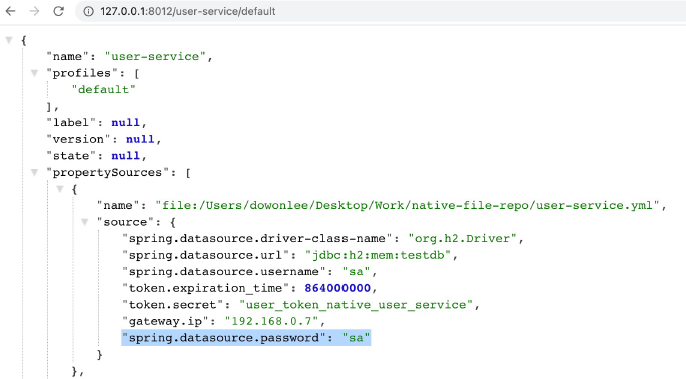686x379 pixels.
Task: Go forward with the browser forward arrow
Action: [x=34, y=11]
